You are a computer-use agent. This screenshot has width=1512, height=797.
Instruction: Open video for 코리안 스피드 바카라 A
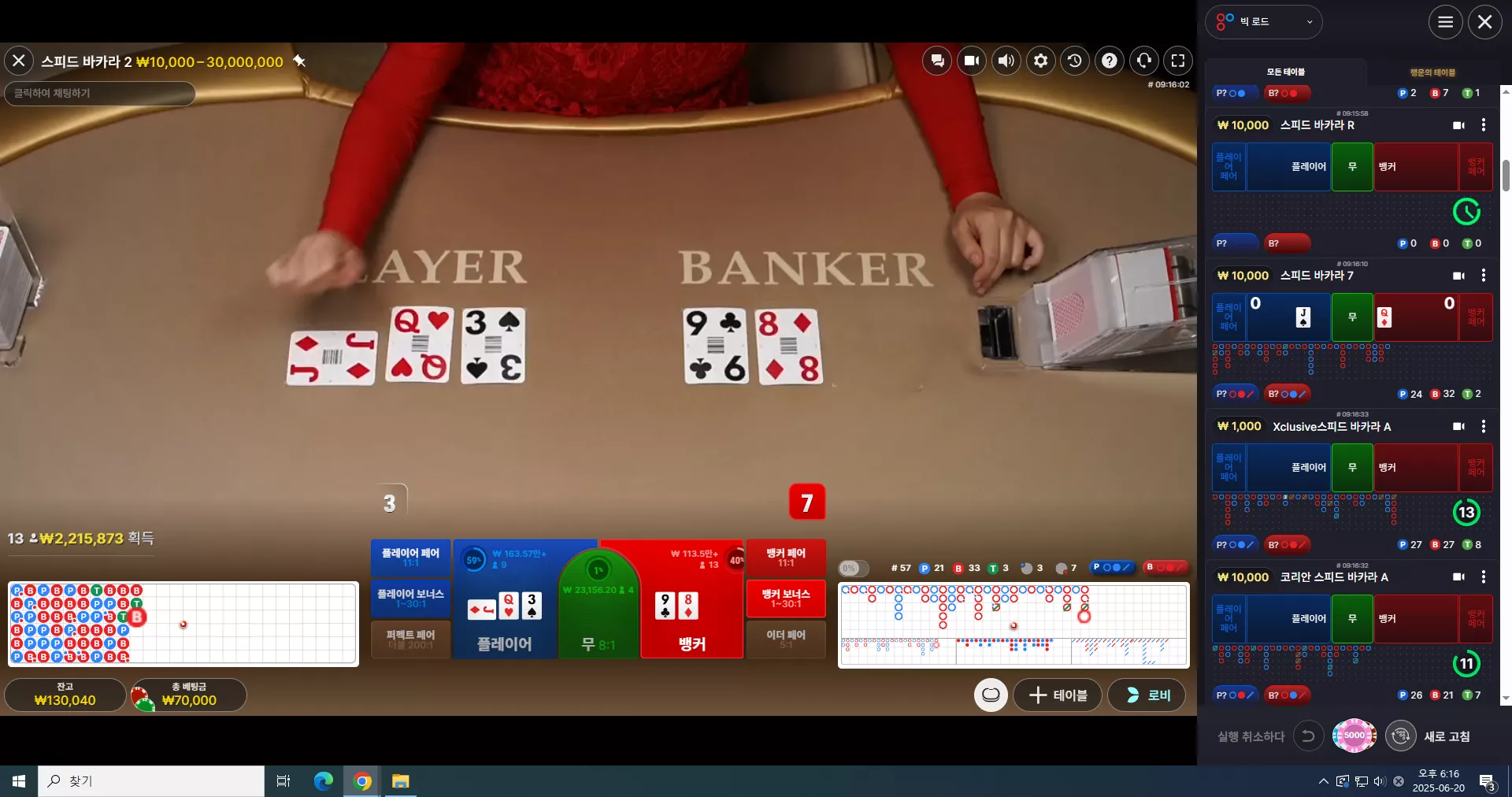pyautogui.click(x=1458, y=576)
